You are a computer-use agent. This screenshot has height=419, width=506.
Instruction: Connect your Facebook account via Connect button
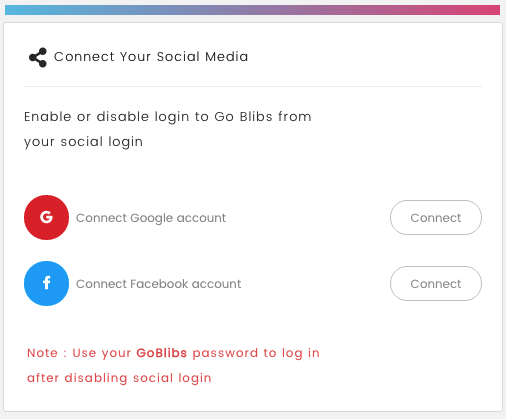(x=436, y=283)
